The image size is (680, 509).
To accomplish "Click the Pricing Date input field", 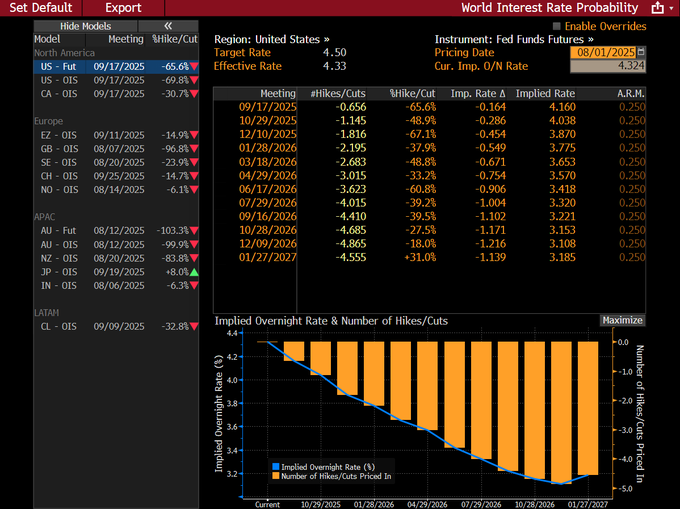I will tap(603, 51).
